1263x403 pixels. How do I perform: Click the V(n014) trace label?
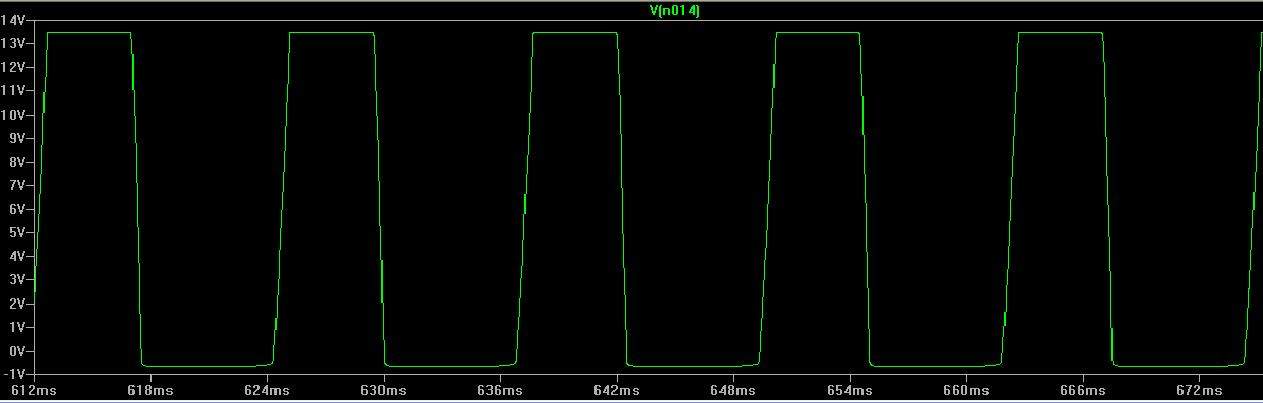click(x=673, y=11)
